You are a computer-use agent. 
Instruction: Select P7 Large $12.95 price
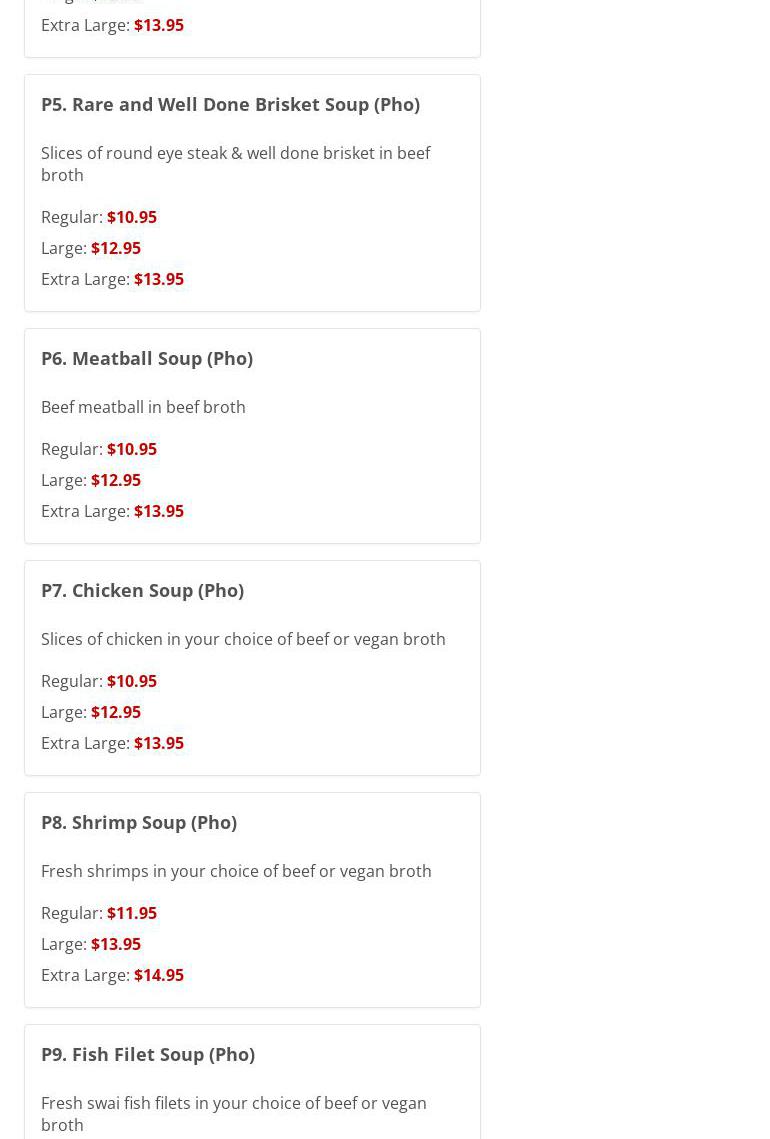pos(116,713)
